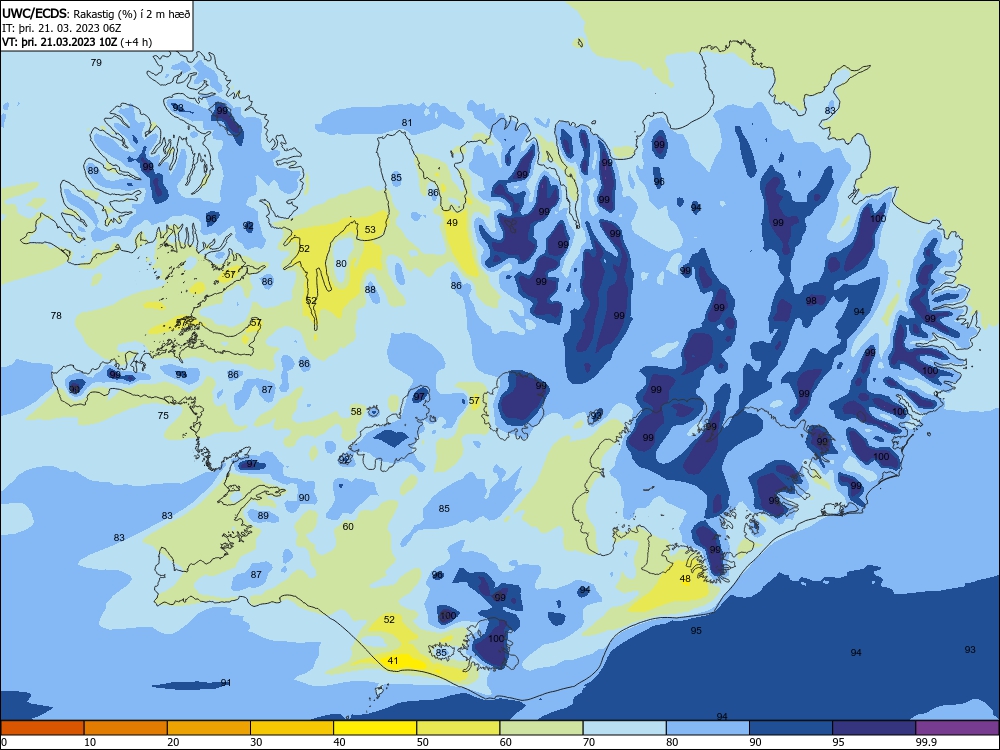Click the '99.9' legend scale label
The image size is (1000, 750).
pos(926,742)
